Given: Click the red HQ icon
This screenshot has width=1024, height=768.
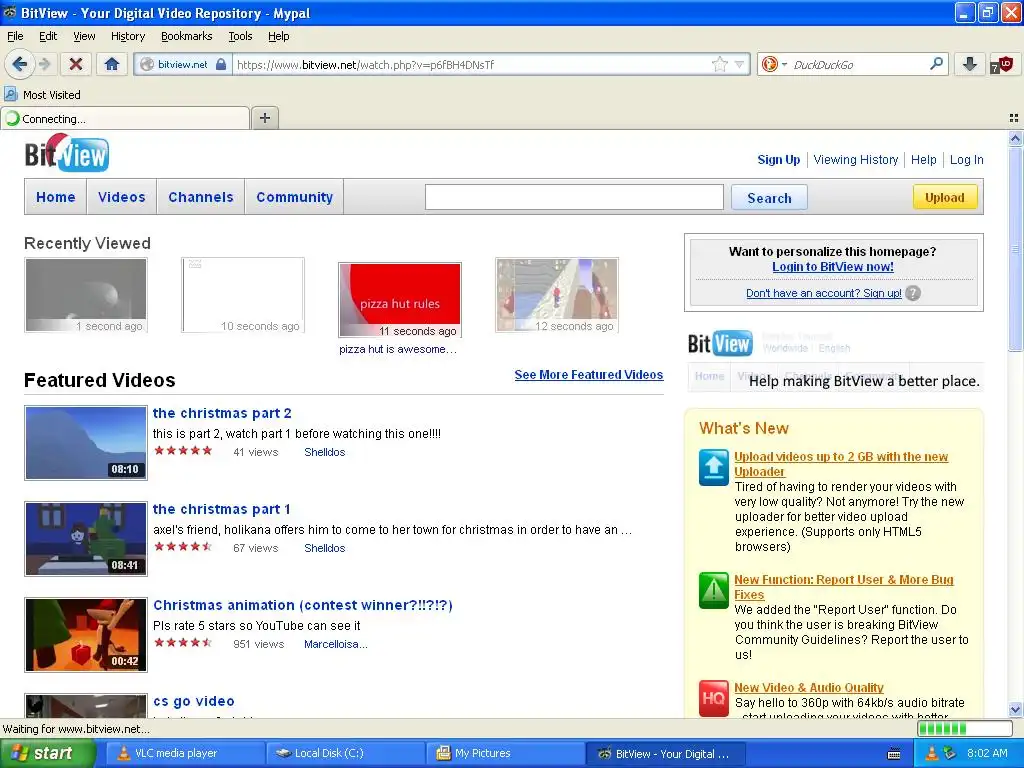Looking at the screenshot, I should pos(713,698).
